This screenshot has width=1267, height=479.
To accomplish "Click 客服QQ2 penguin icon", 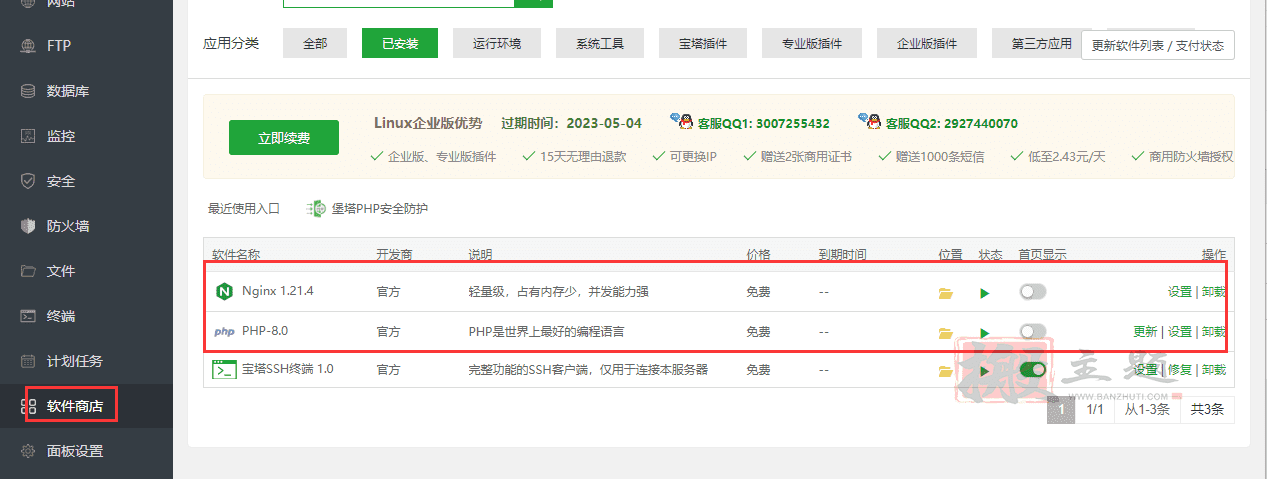I will coord(870,121).
